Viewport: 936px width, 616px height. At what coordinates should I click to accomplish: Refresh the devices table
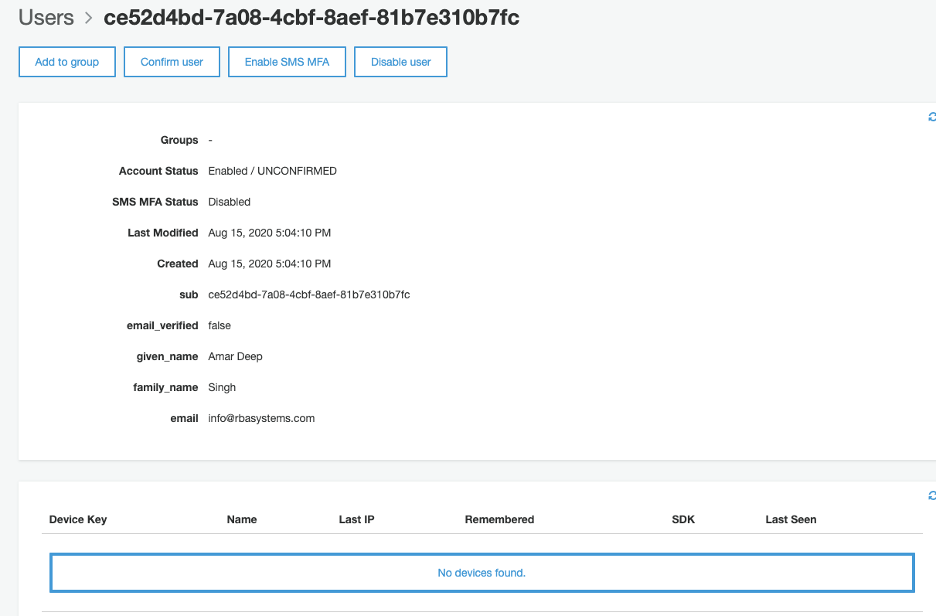(x=931, y=494)
